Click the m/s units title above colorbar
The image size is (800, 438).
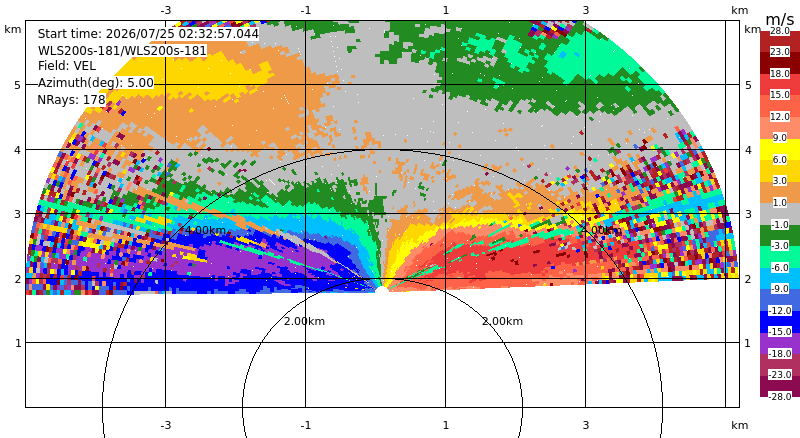pyautogui.click(x=780, y=19)
